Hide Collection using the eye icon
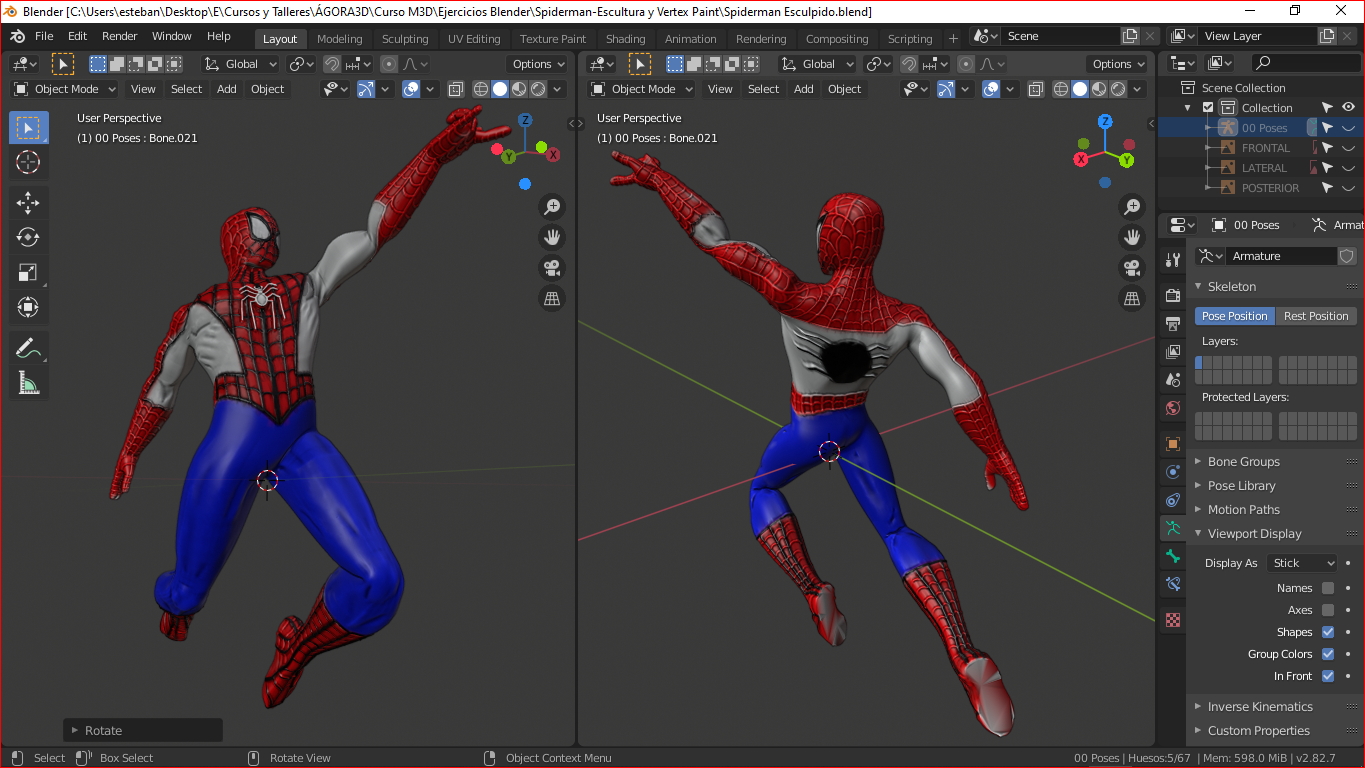The width and height of the screenshot is (1365, 768). tap(1348, 108)
